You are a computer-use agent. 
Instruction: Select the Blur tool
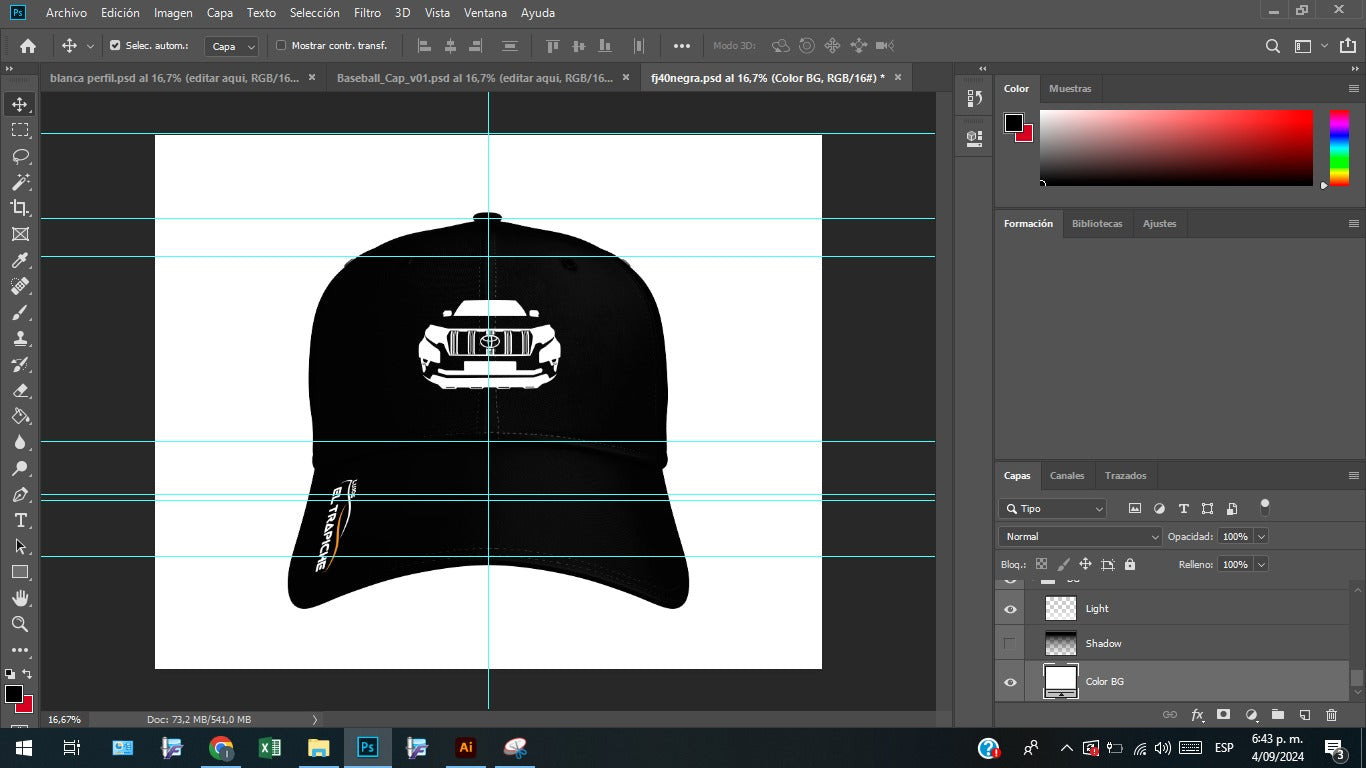[20, 442]
